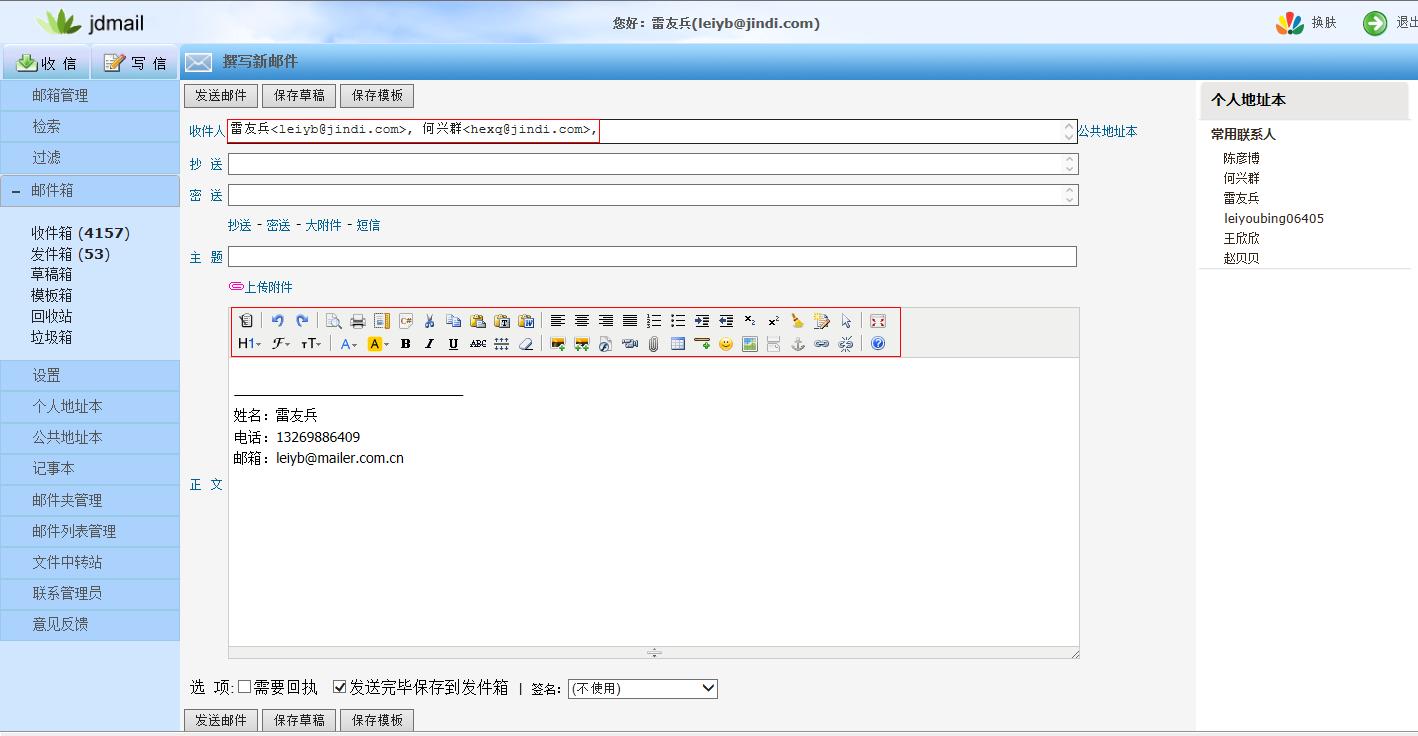
Task: Click the top 保存草稿 button
Action: point(299,95)
